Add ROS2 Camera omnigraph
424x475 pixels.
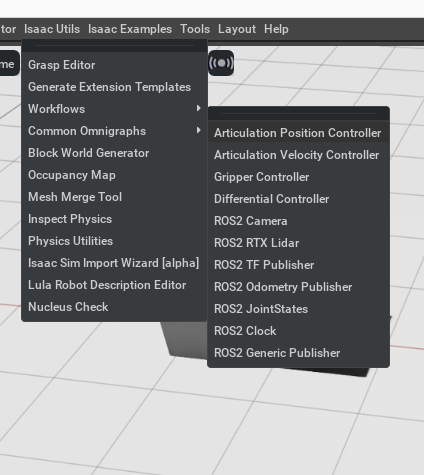[x=298, y=221]
